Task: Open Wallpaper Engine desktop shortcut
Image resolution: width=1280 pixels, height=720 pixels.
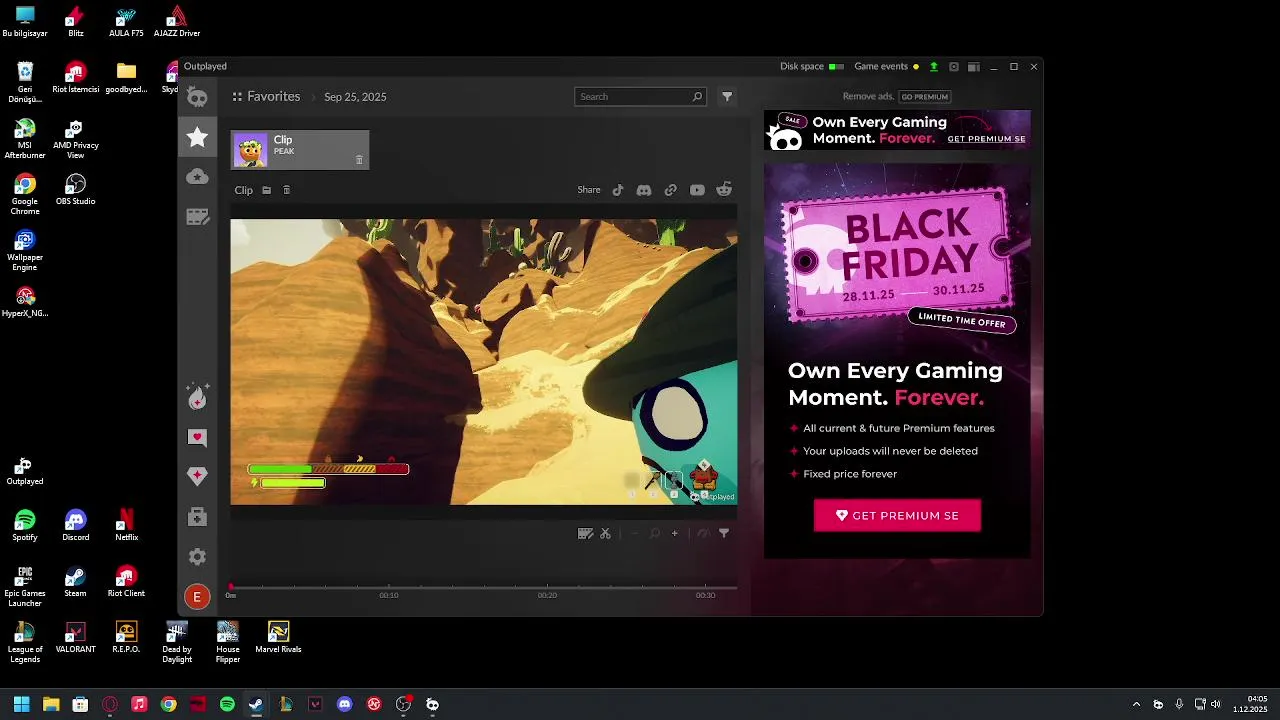Action: 25,250
